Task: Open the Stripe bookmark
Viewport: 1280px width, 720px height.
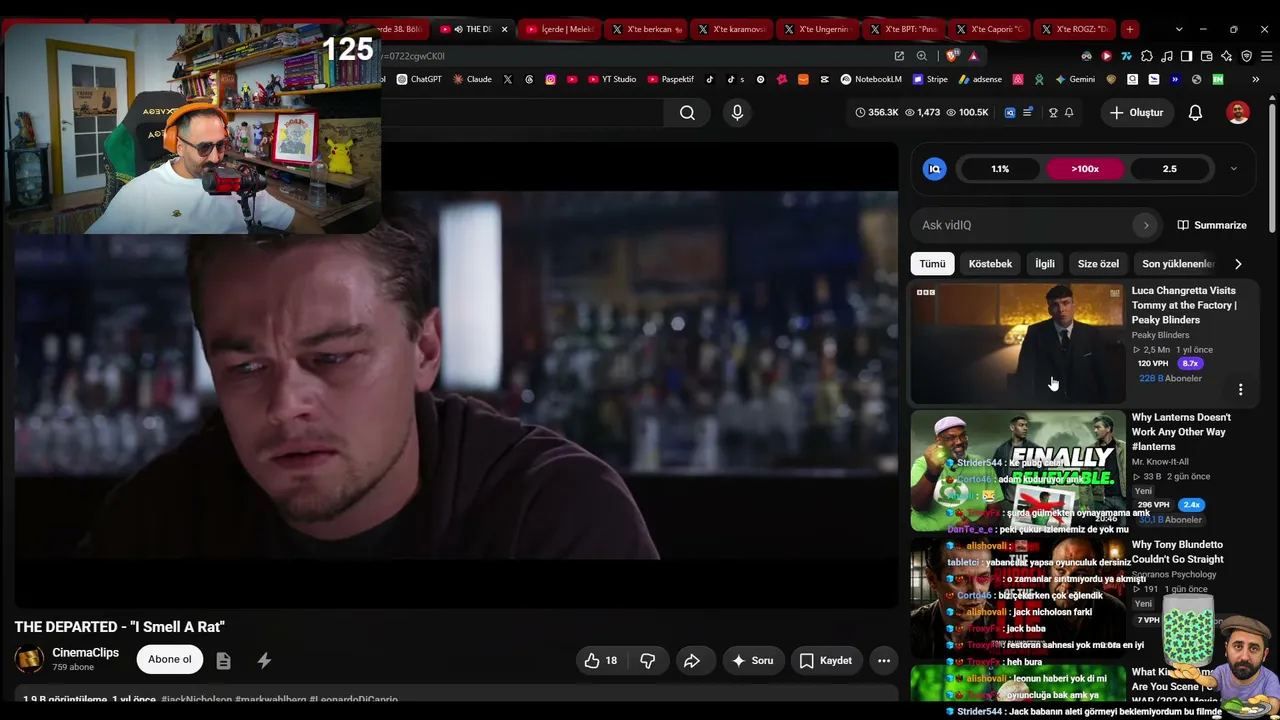Action: point(929,79)
